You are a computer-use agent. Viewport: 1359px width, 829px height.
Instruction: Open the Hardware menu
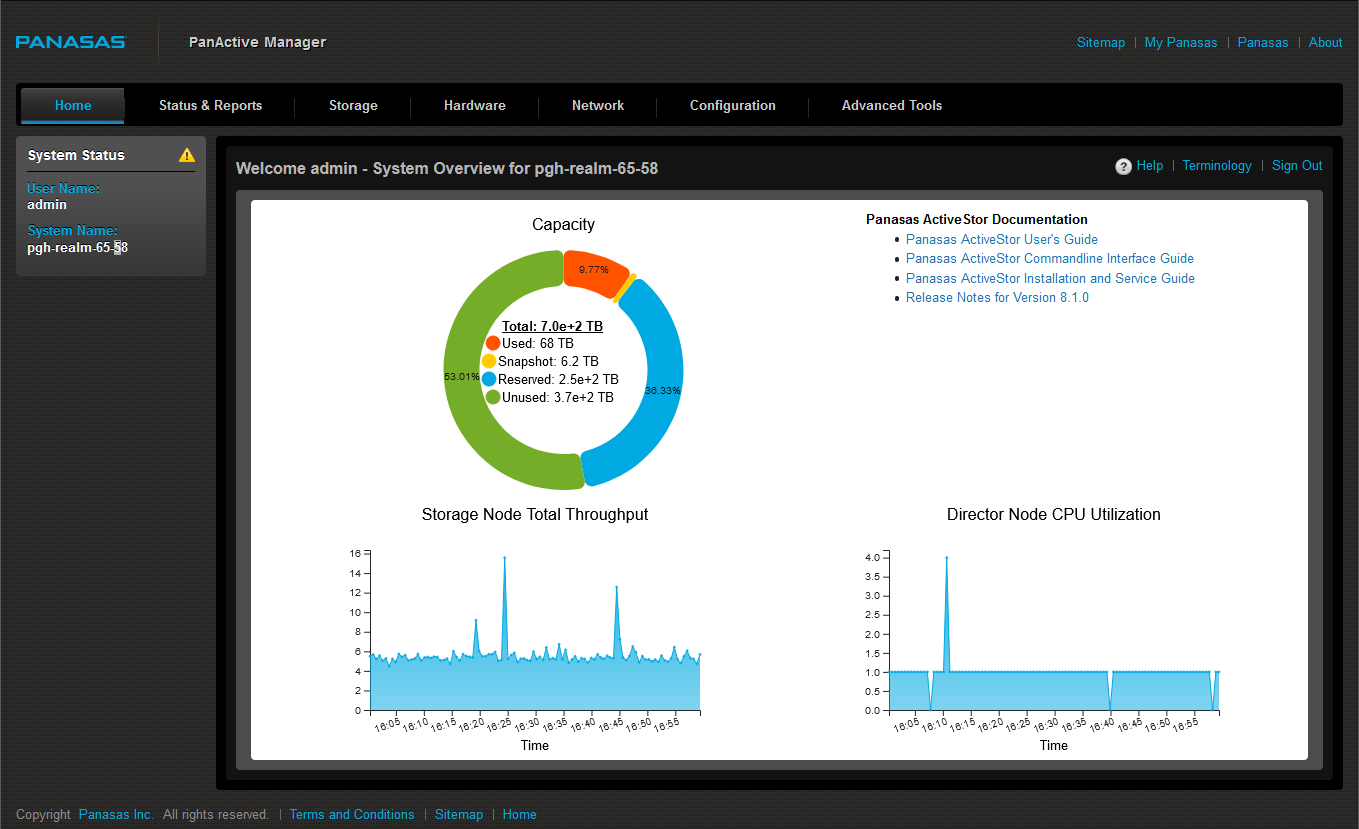tap(475, 105)
